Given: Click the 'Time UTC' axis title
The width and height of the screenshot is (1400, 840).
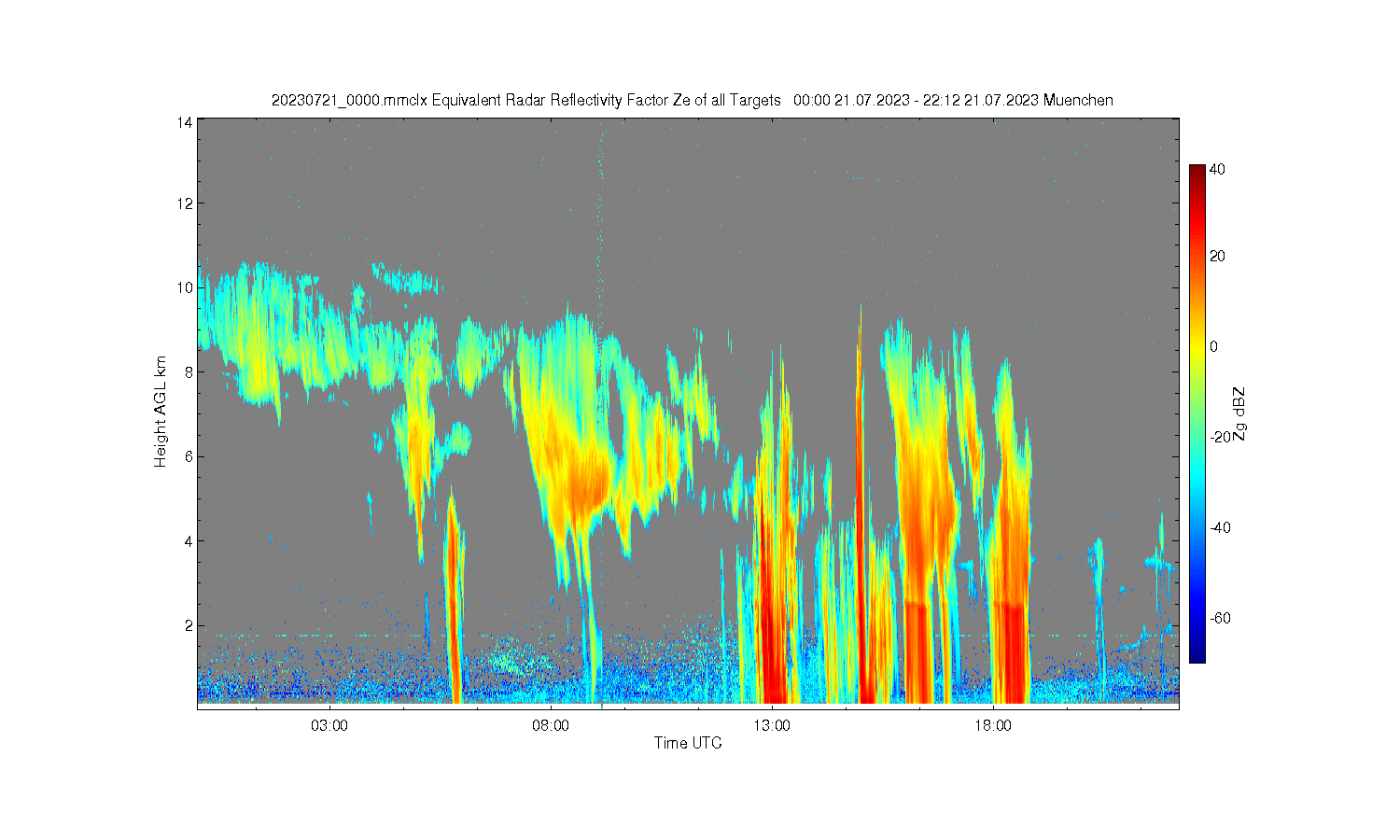Looking at the screenshot, I should (x=688, y=743).
